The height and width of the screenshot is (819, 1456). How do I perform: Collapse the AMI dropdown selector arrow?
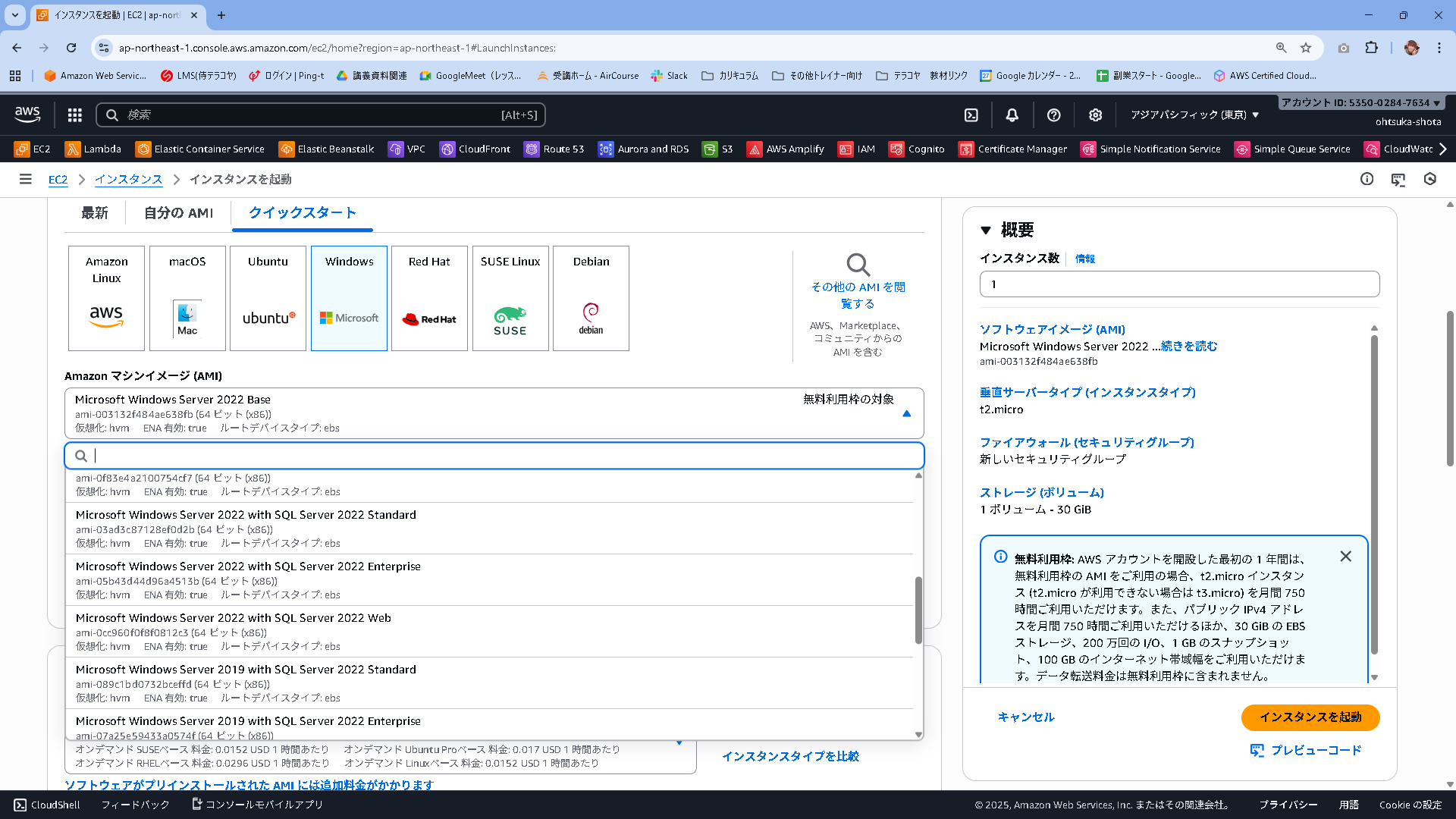pos(906,414)
